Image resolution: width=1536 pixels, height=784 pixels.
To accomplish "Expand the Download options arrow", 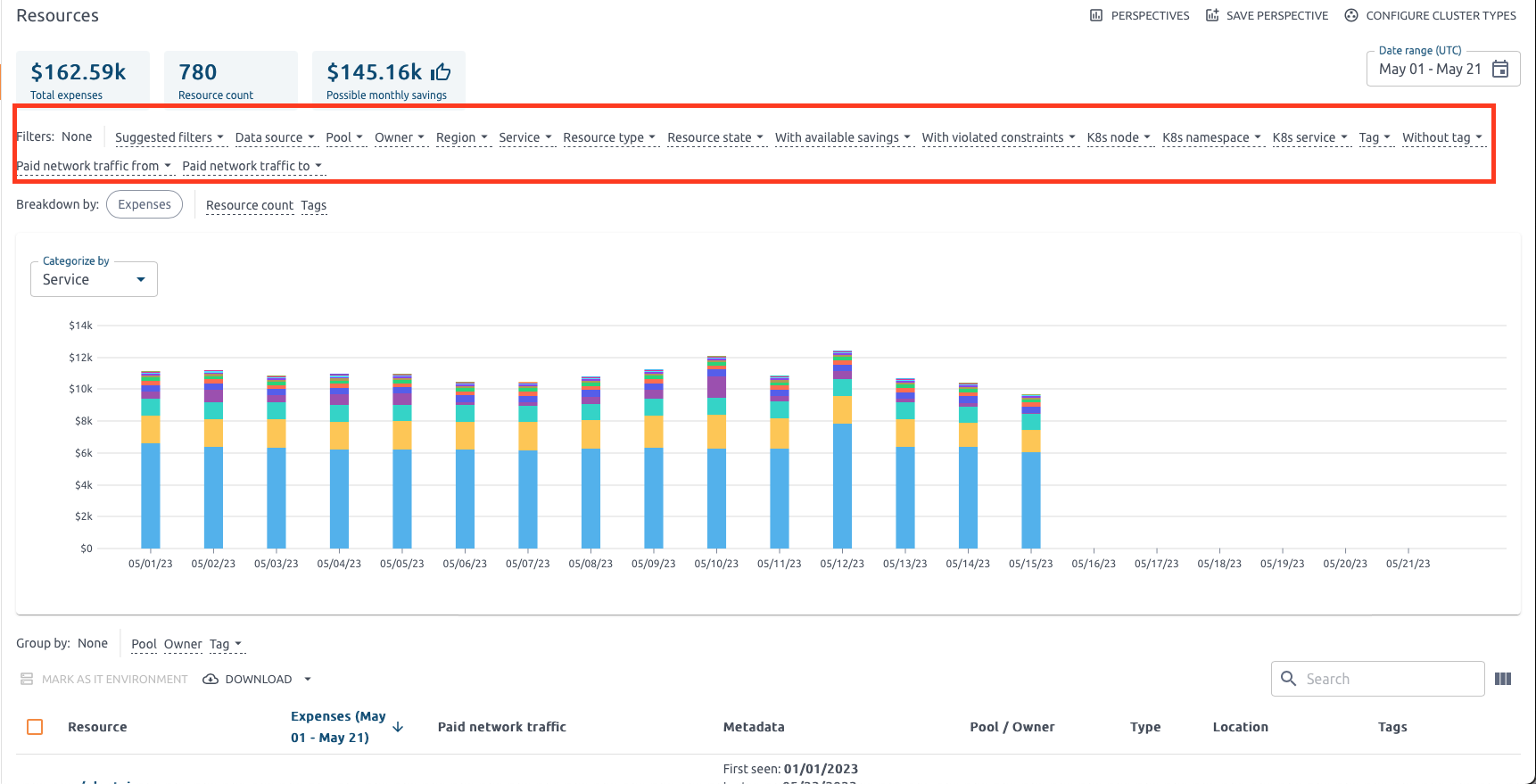I will [308, 679].
